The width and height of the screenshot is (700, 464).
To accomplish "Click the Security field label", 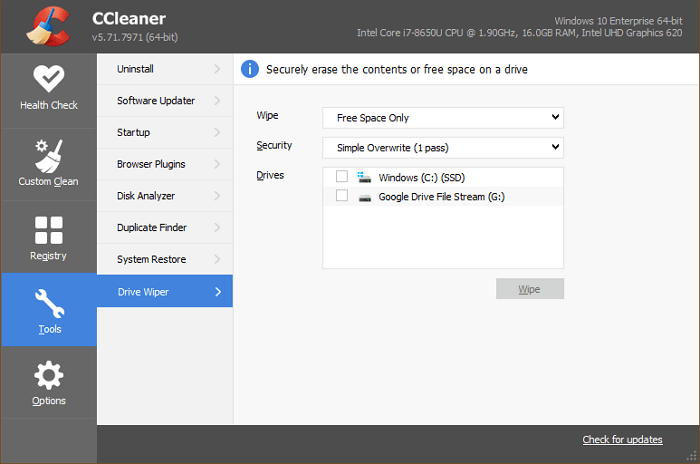I will [274, 146].
